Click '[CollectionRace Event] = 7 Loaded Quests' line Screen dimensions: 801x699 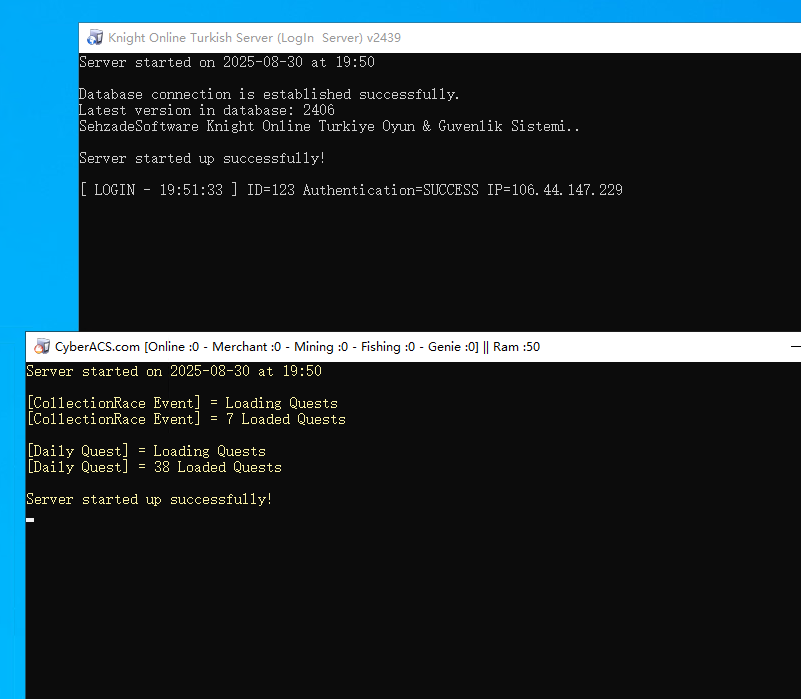click(x=186, y=420)
